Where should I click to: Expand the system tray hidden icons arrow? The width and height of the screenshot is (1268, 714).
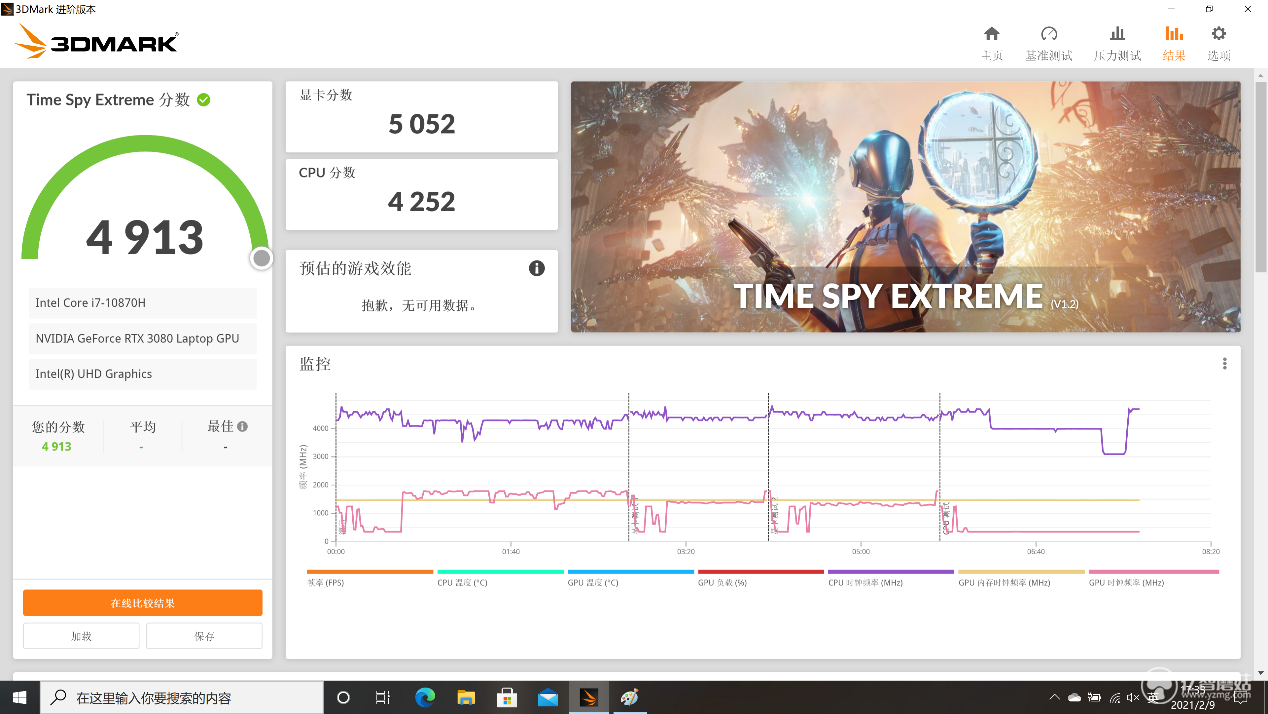click(1053, 697)
